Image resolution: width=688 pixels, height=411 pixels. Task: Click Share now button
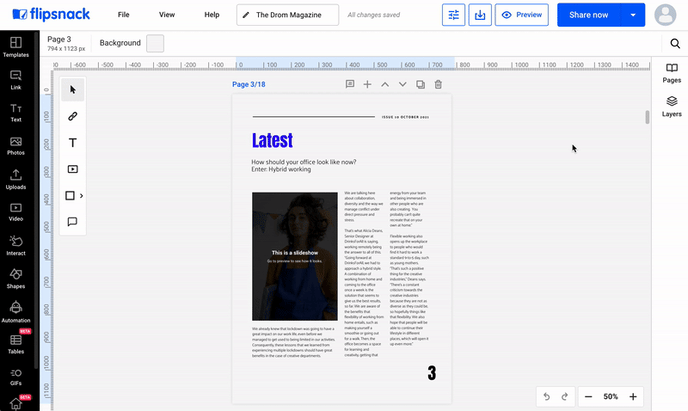pyautogui.click(x=589, y=15)
